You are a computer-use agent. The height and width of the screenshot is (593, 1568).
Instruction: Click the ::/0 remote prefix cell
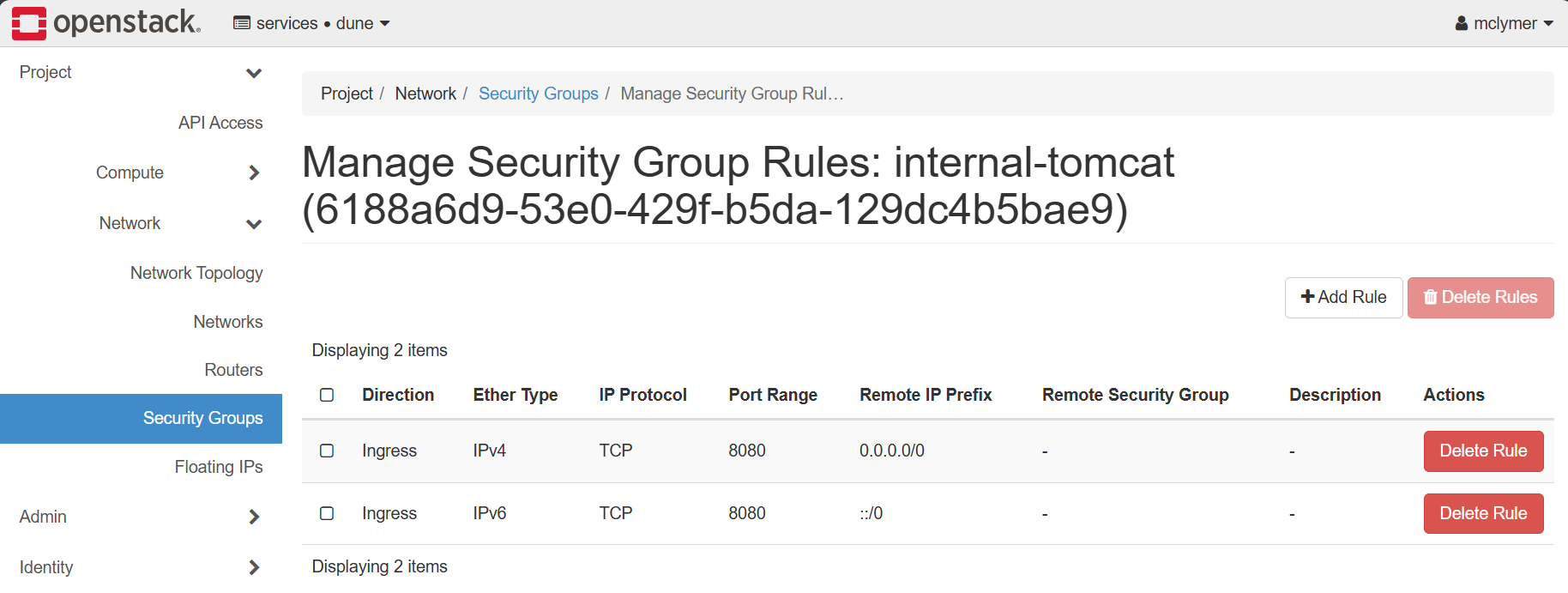(x=871, y=513)
